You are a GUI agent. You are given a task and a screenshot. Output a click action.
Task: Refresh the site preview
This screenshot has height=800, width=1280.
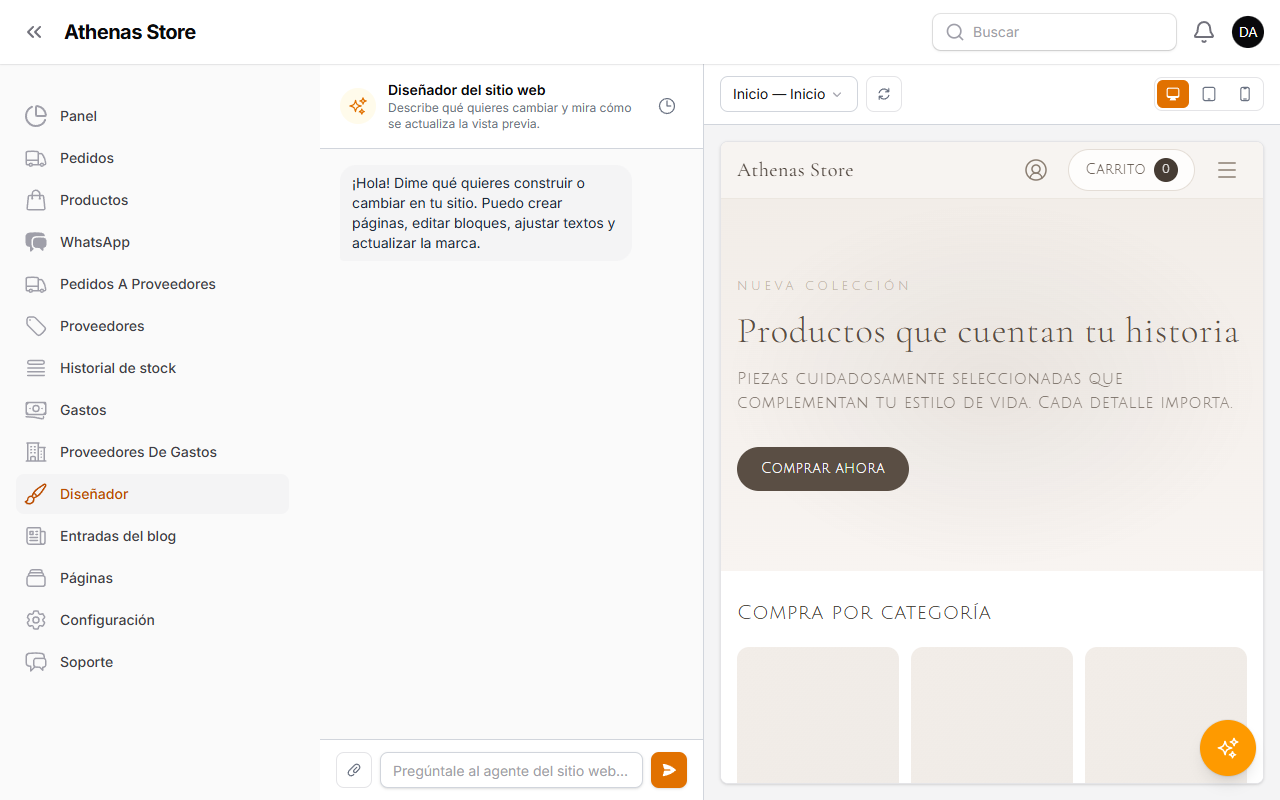point(884,94)
